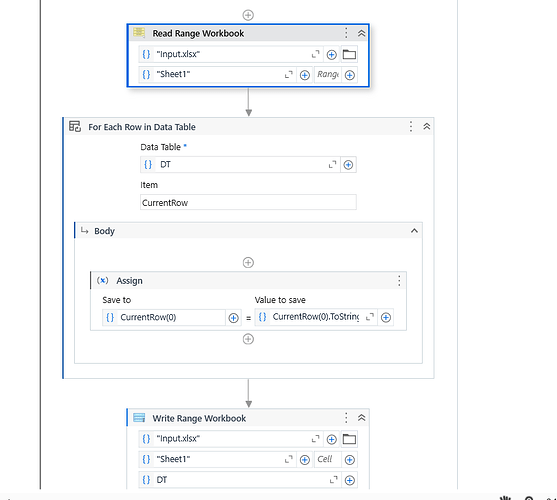Open For Each Row options menu

coord(411,126)
